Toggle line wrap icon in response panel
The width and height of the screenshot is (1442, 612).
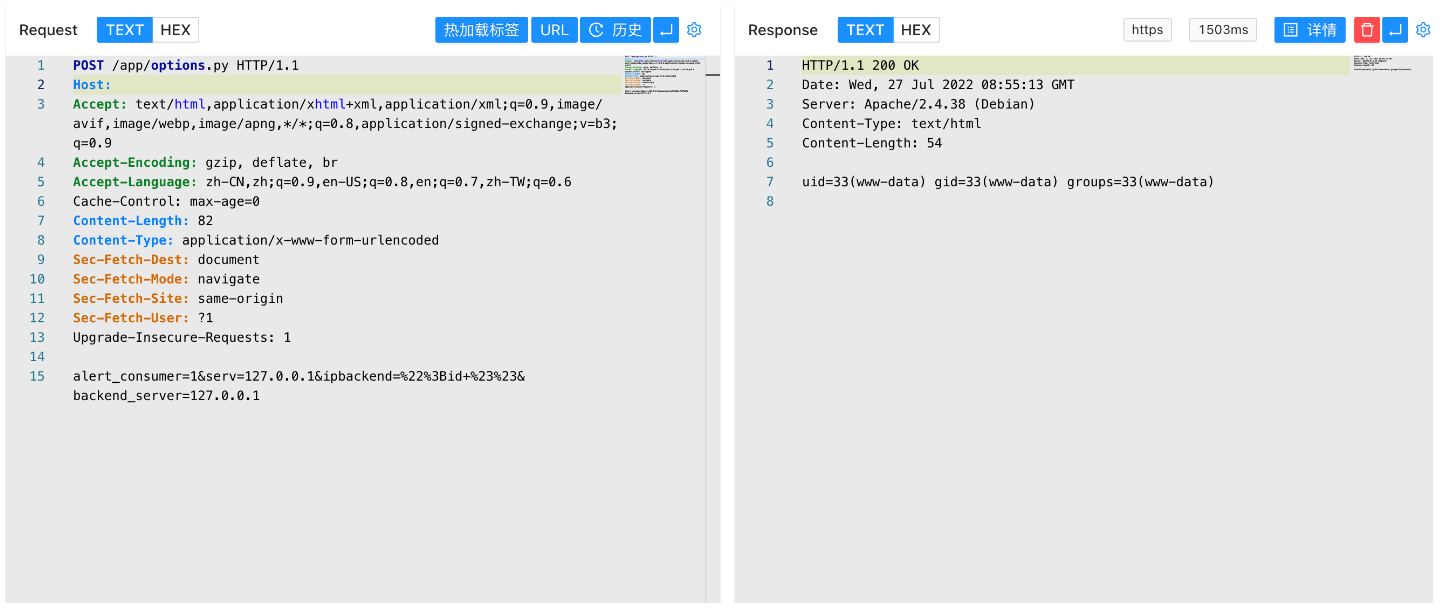pos(1395,30)
